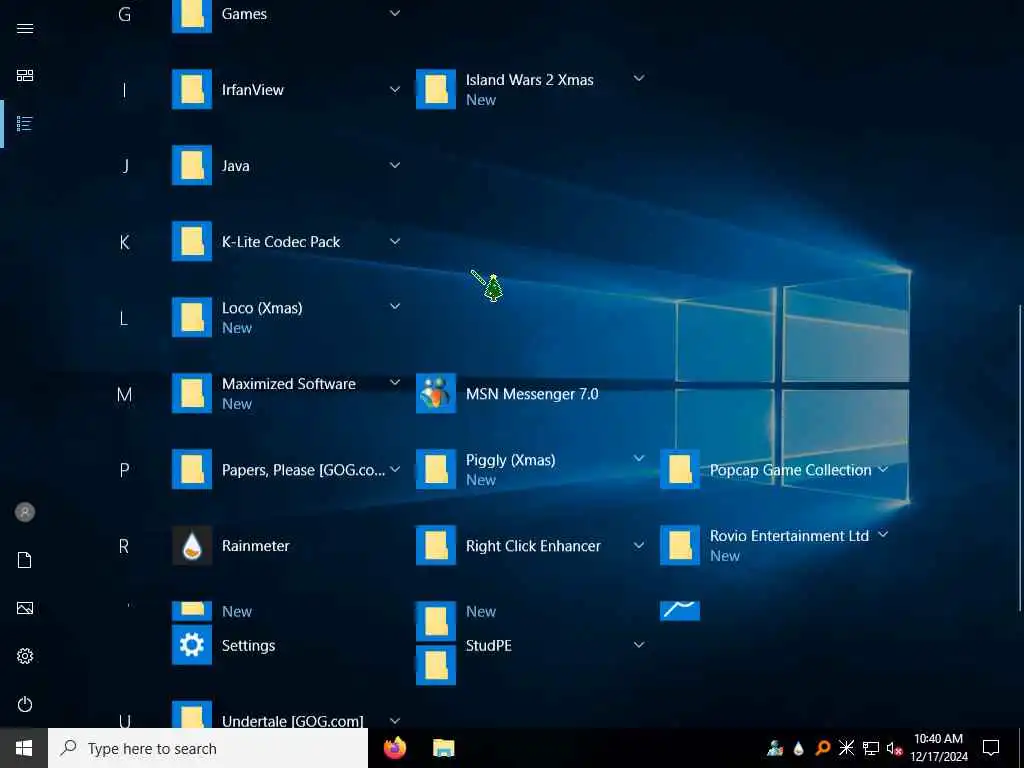The image size is (1024, 768).
Task: Open the Documents icon in sidebar
Action: [x=25, y=560]
